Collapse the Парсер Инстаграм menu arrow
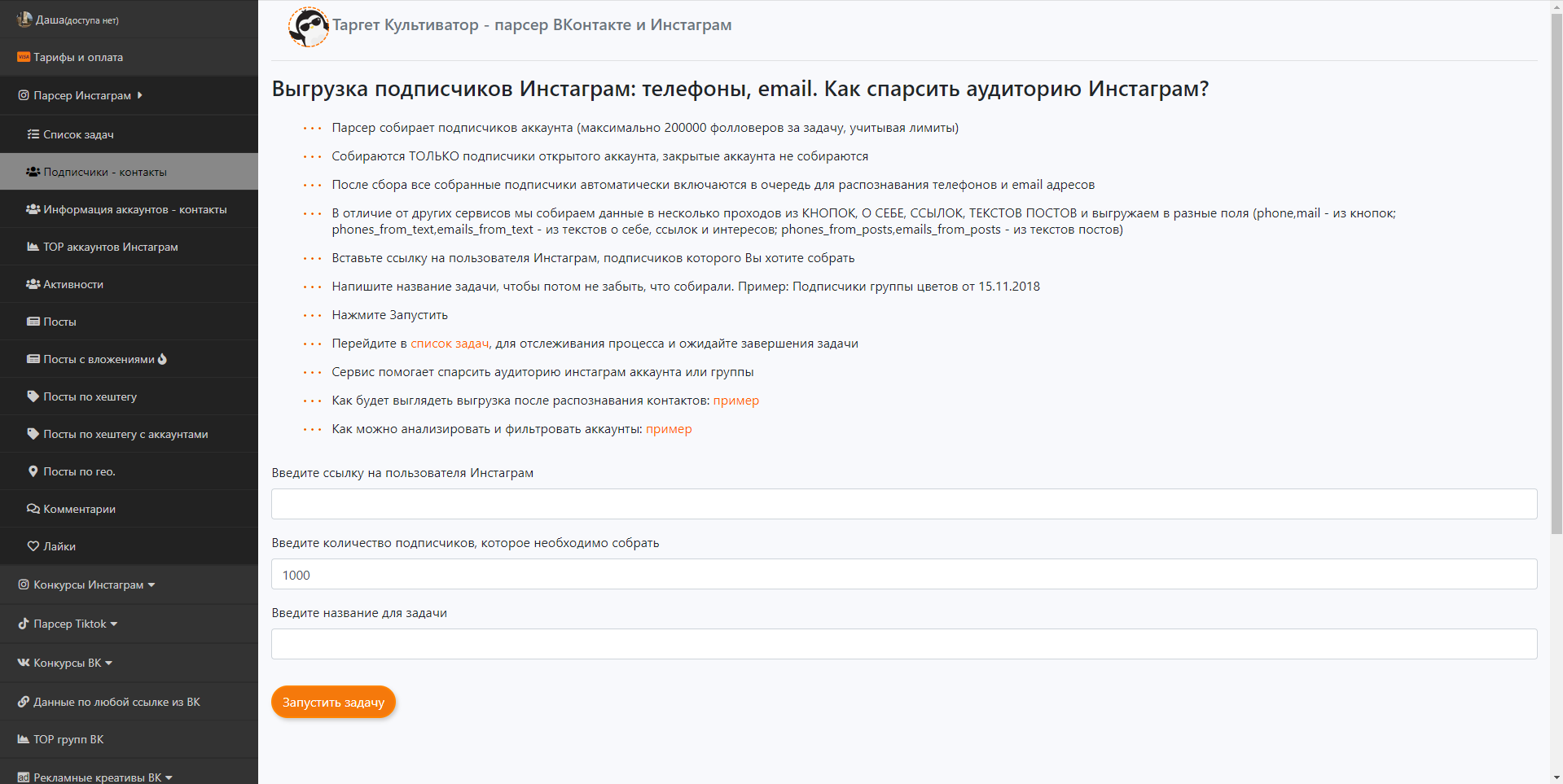The height and width of the screenshot is (784, 1563). coord(140,95)
